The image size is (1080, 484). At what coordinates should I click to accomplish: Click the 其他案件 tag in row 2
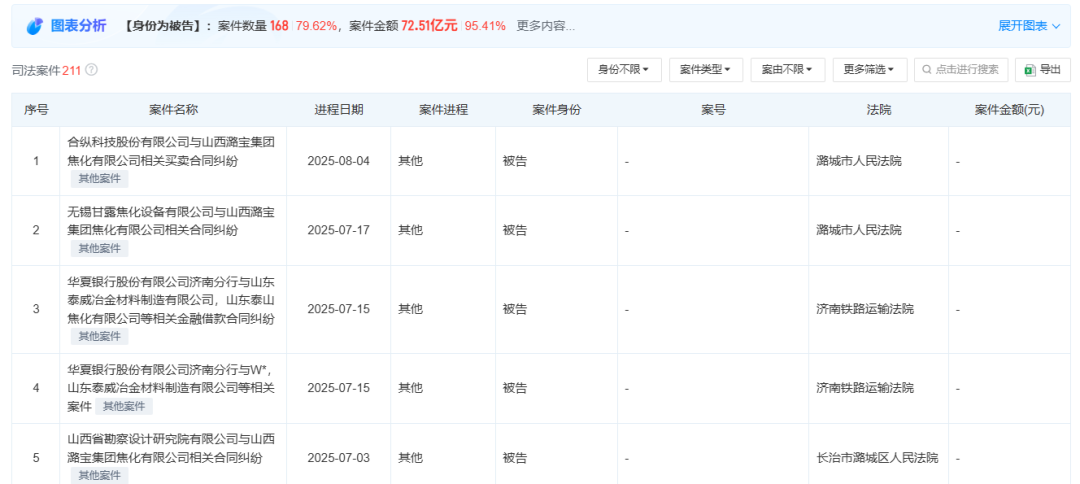(x=99, y=248)
